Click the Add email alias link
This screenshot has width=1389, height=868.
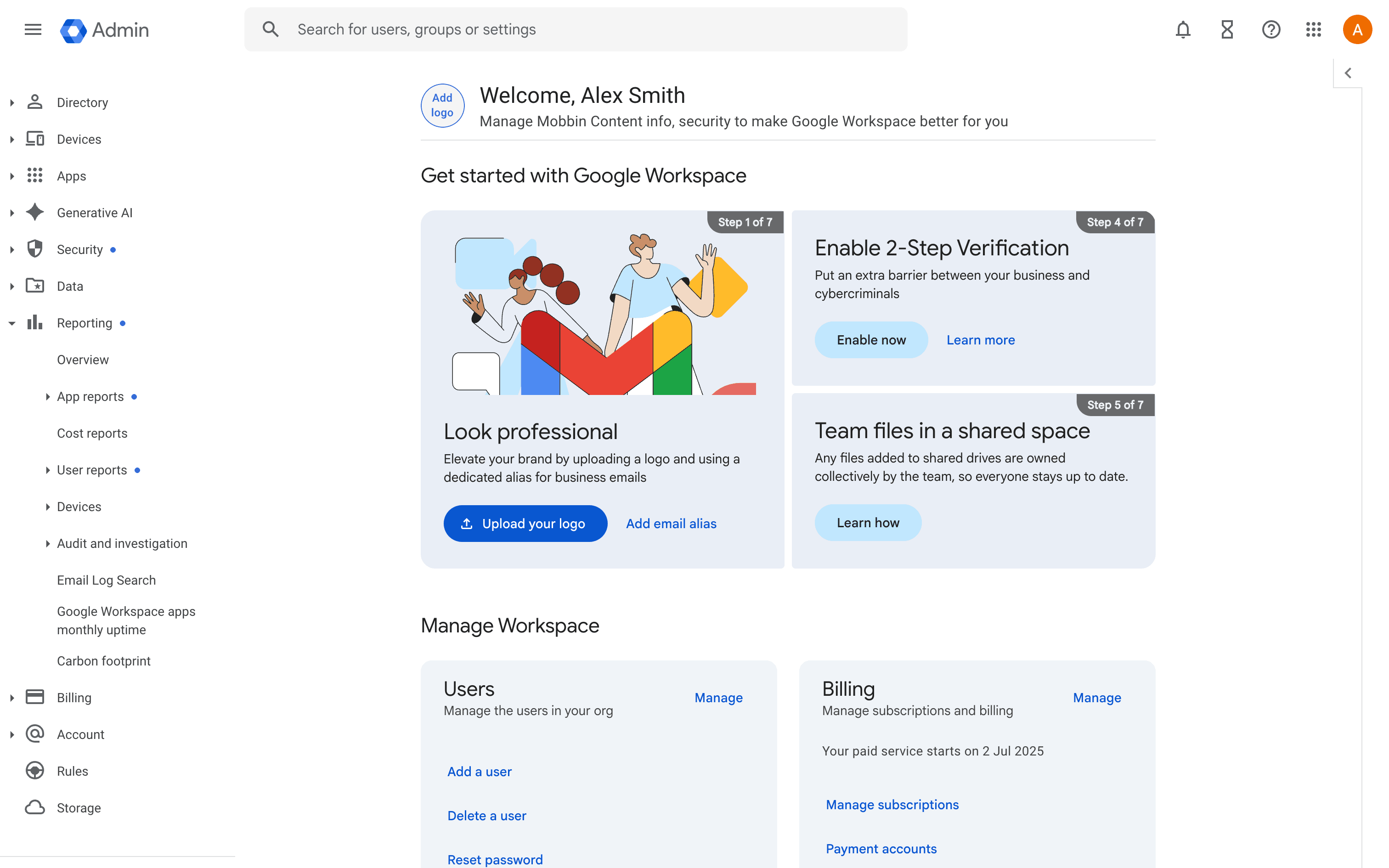click(x=671, y=523)
